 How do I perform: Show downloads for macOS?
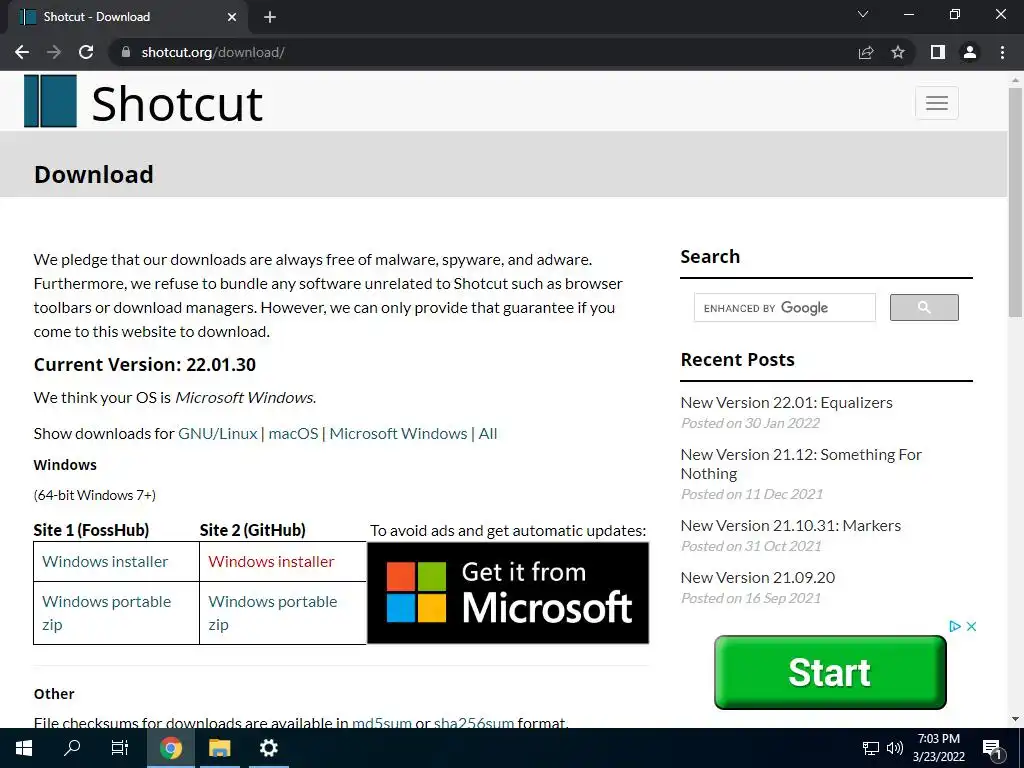[293, 434]
